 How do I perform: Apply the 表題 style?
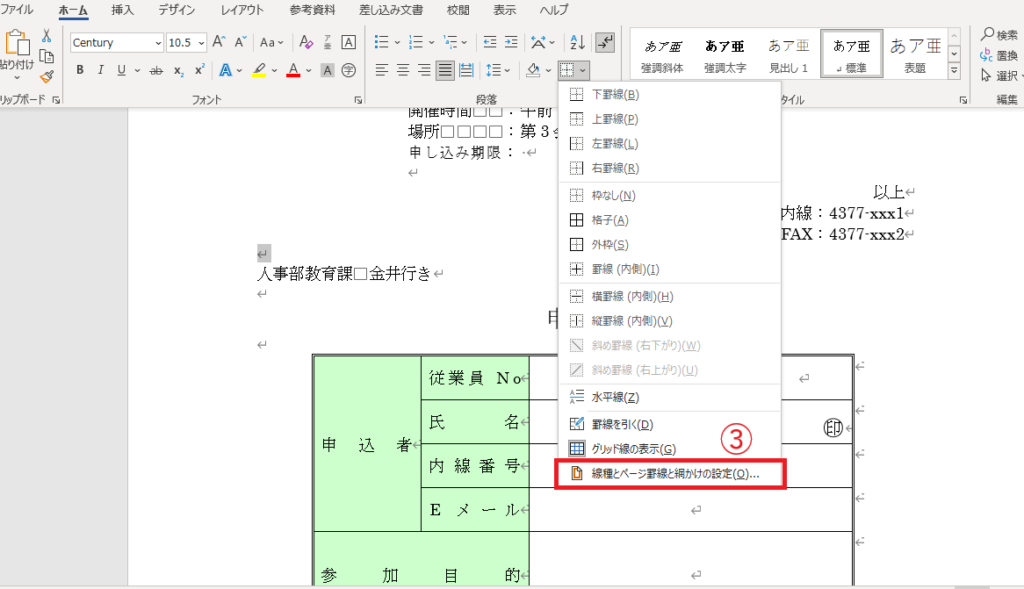(x=915, y=54)
